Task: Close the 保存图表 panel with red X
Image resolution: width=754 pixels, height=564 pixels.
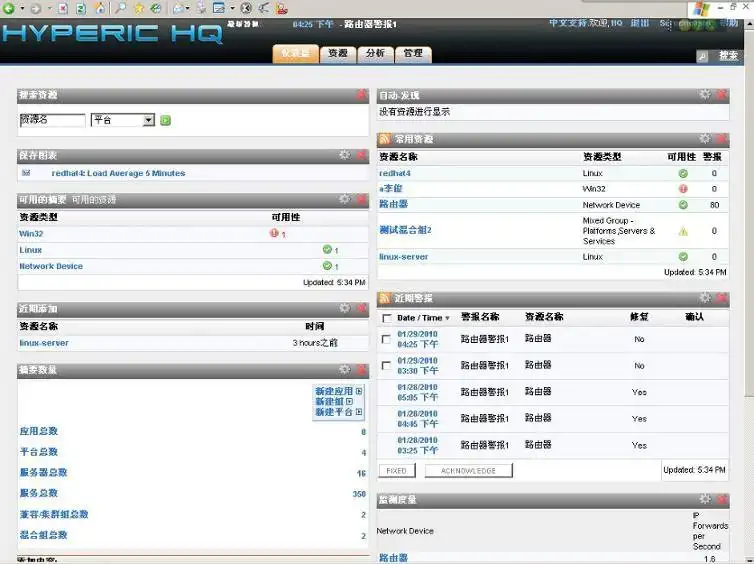Action: 362,155
